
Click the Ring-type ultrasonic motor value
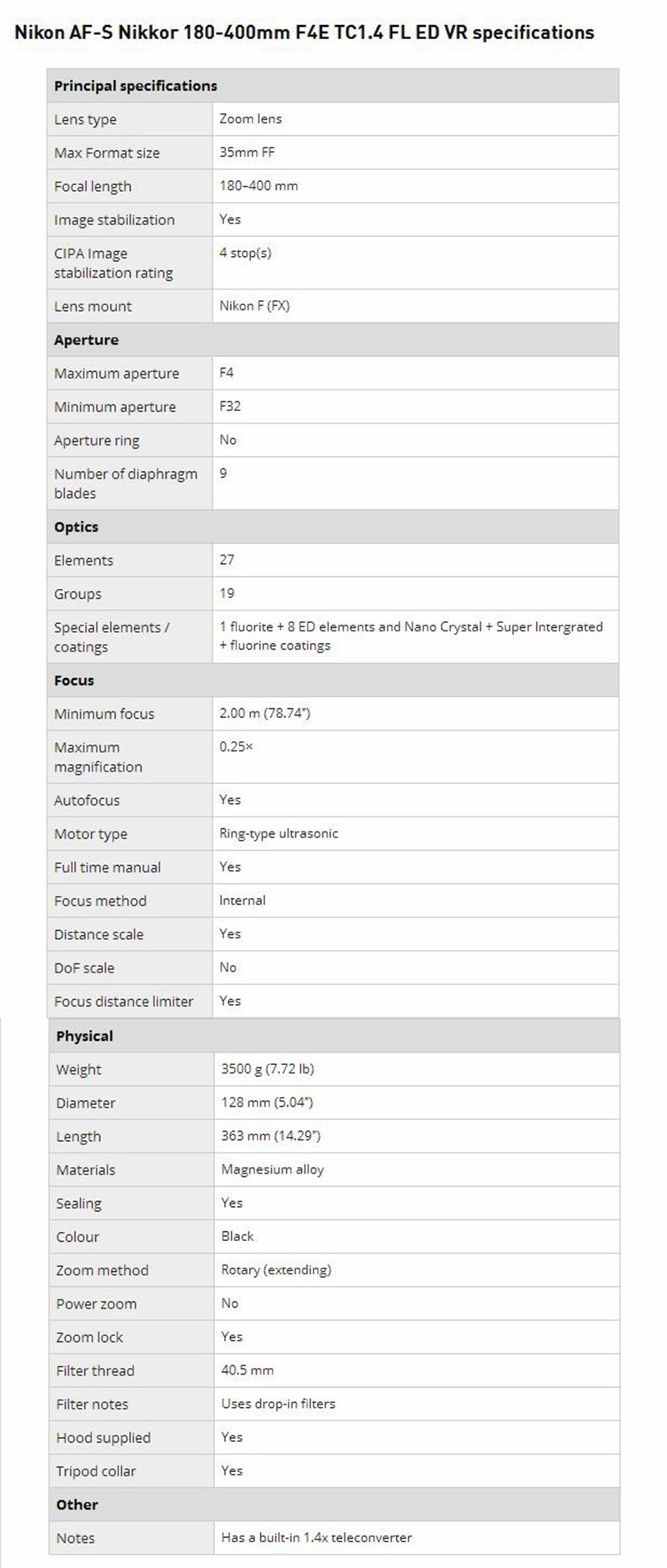tap(278, 832)
